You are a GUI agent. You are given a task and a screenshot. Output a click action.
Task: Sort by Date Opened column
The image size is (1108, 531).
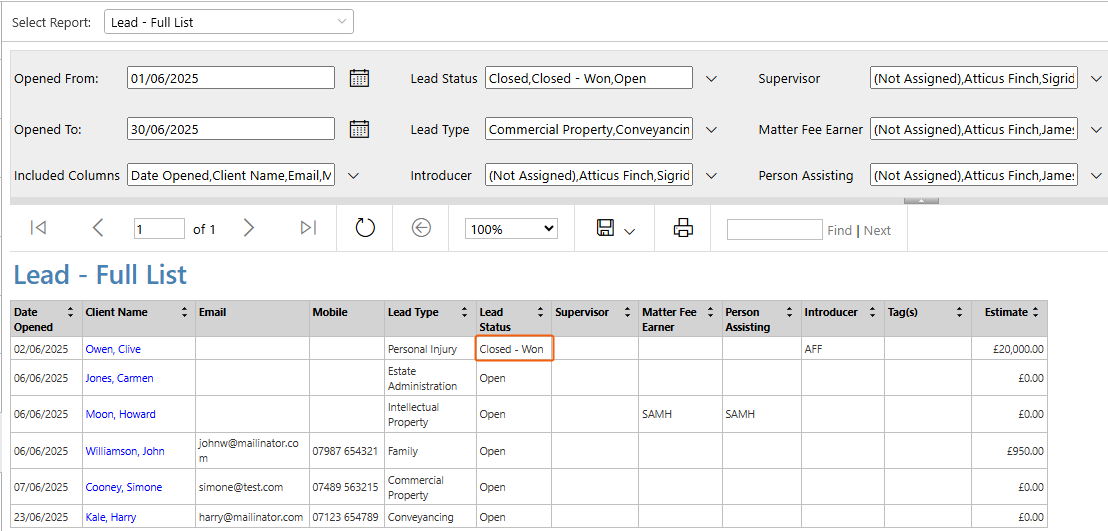[x=70, y=312]
